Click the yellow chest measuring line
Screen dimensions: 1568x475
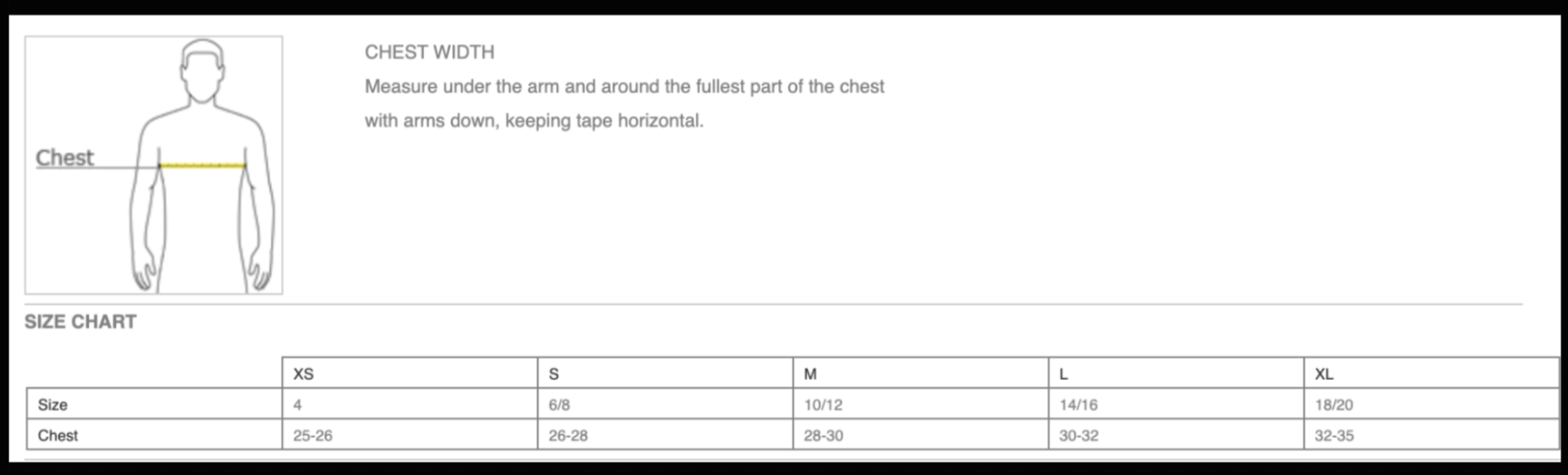[203, 166]
